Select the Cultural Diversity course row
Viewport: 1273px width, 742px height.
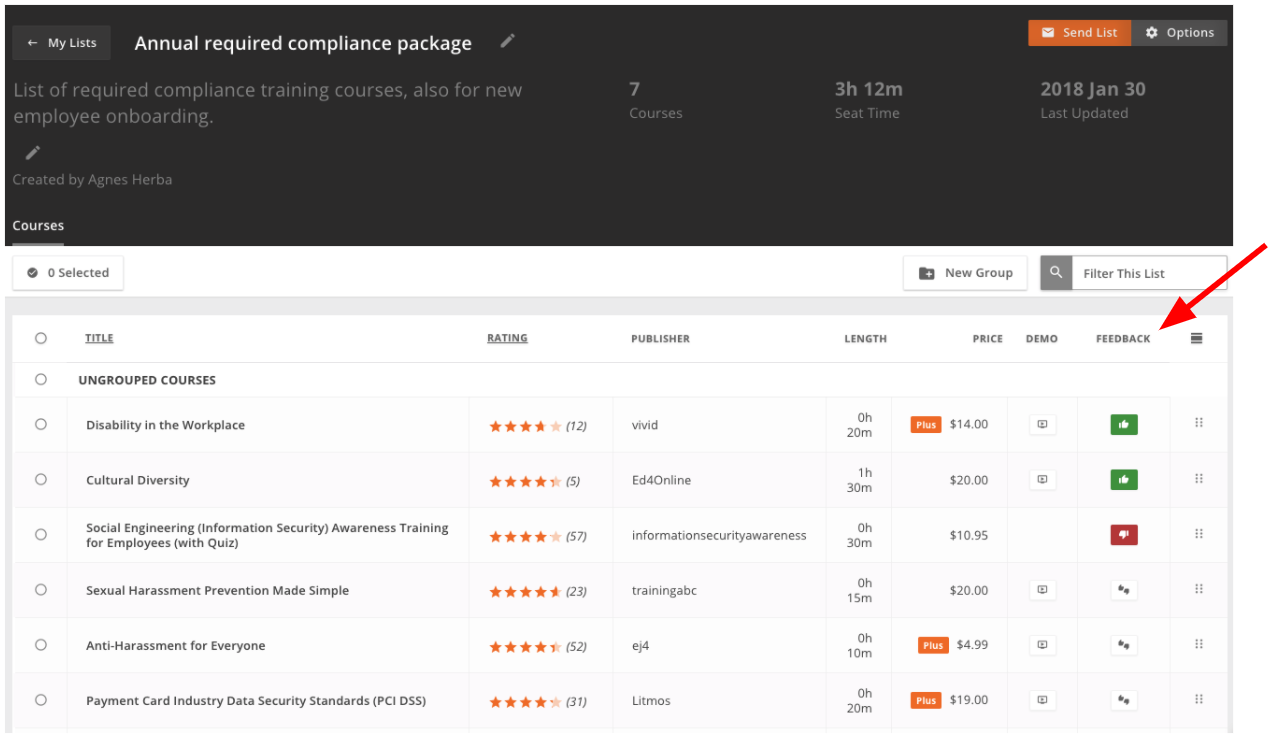click(41, 480)
